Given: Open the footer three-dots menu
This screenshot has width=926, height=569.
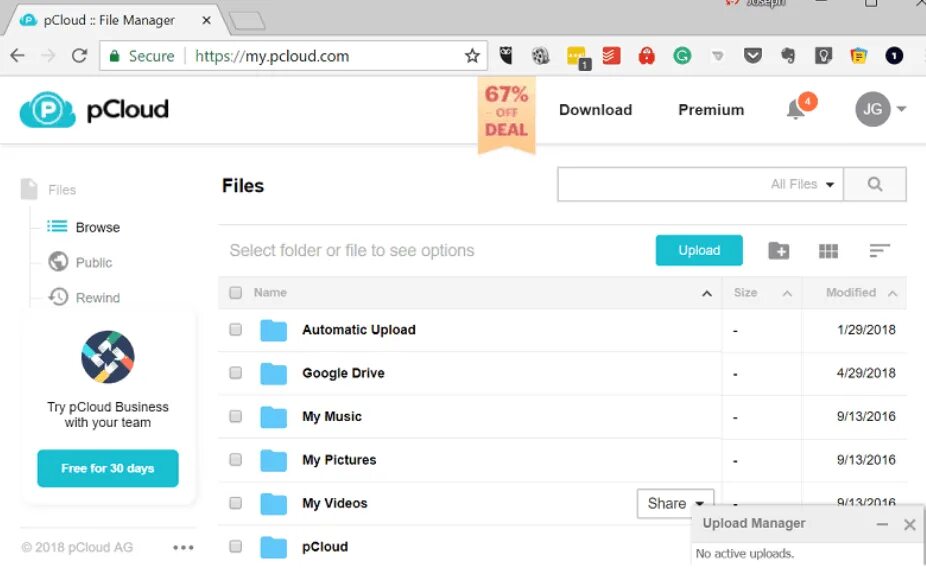Looking at the screenshot, I should pyautogui.click(x=183, y=548).
